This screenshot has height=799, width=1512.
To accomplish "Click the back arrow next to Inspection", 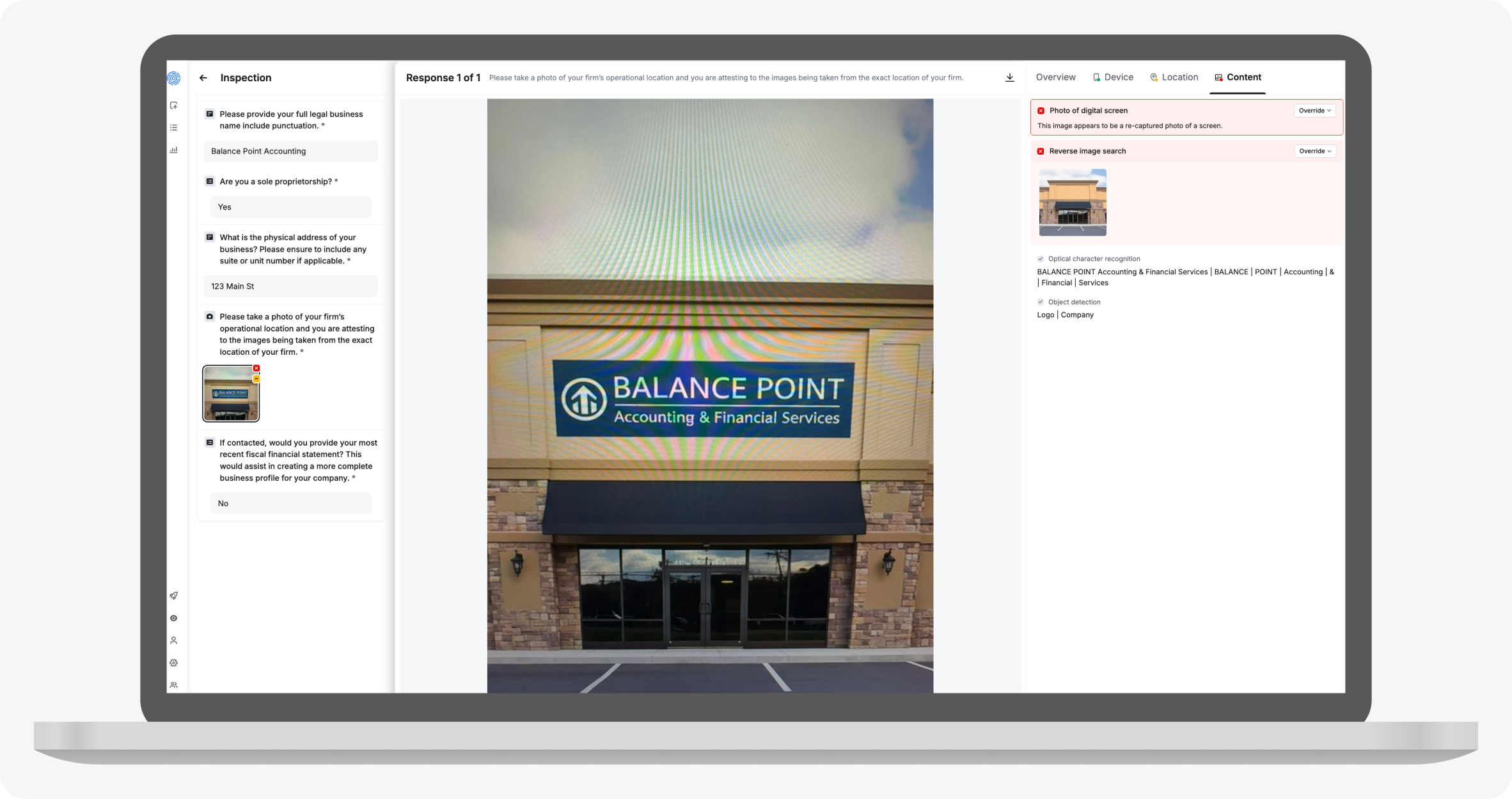I will [x=203, y=77].
